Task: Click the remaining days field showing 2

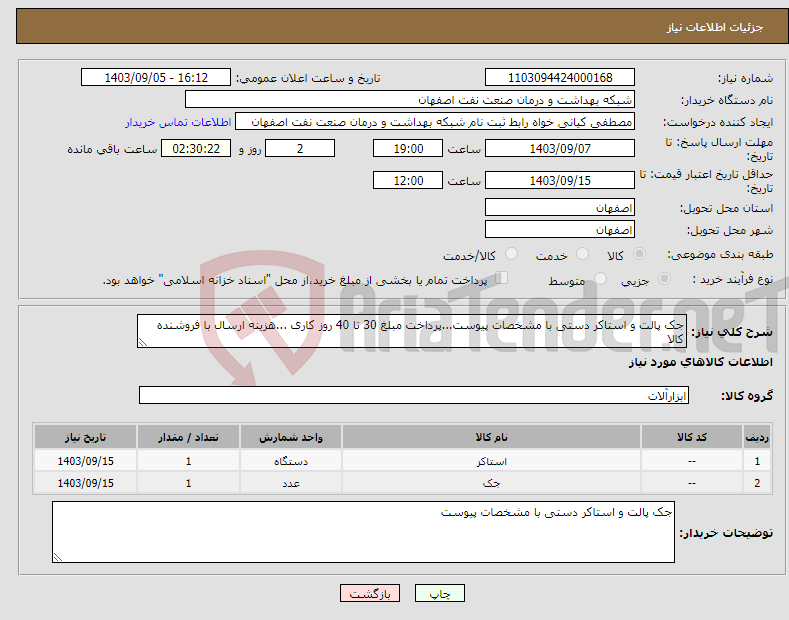Action: pos(300,148)
